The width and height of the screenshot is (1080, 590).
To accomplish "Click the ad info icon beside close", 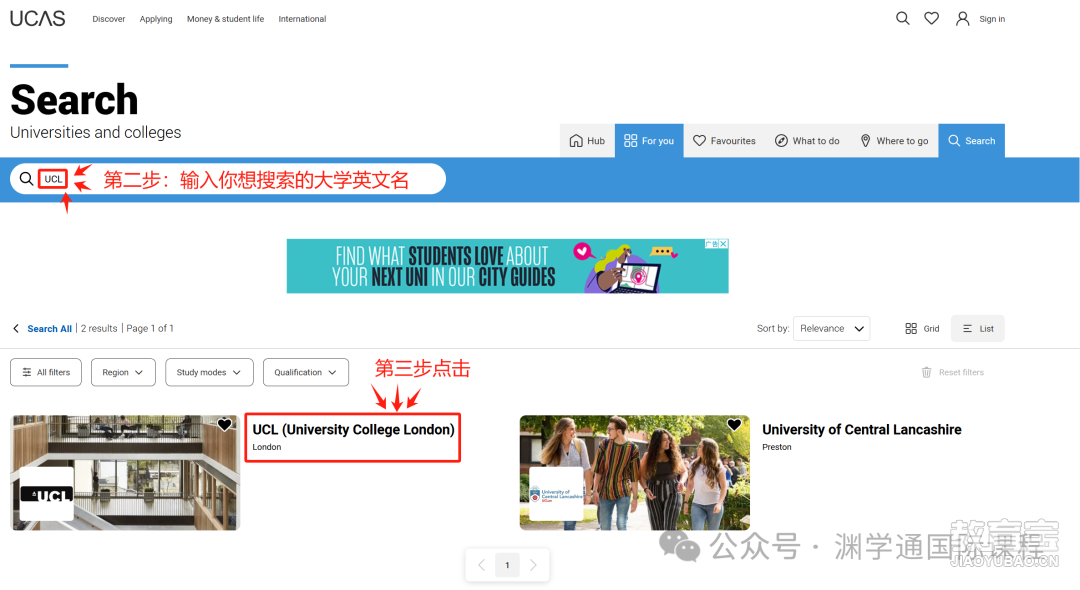I will (x=712, y=244).
